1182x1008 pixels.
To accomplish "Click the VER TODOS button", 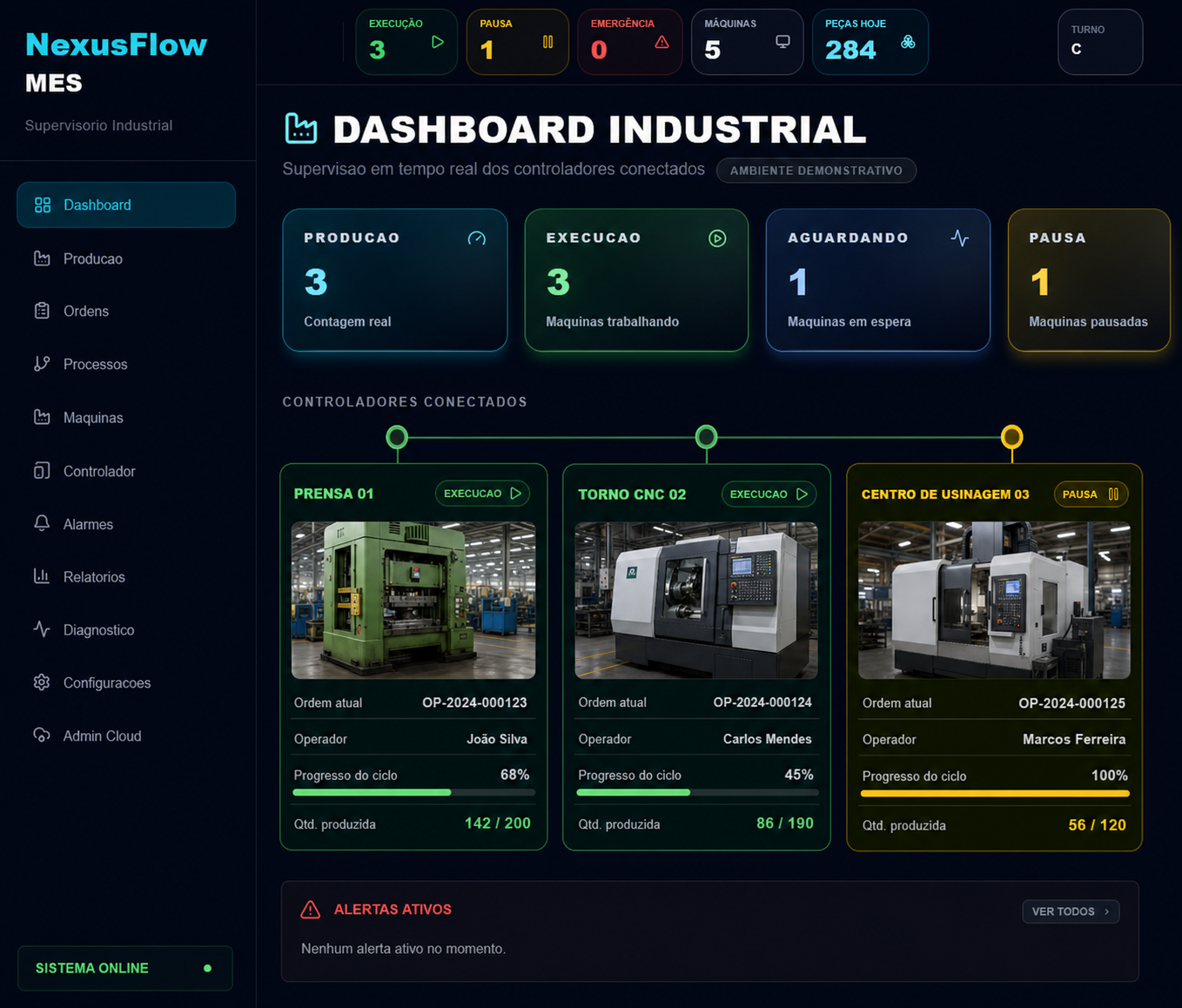I will 1071,911.
